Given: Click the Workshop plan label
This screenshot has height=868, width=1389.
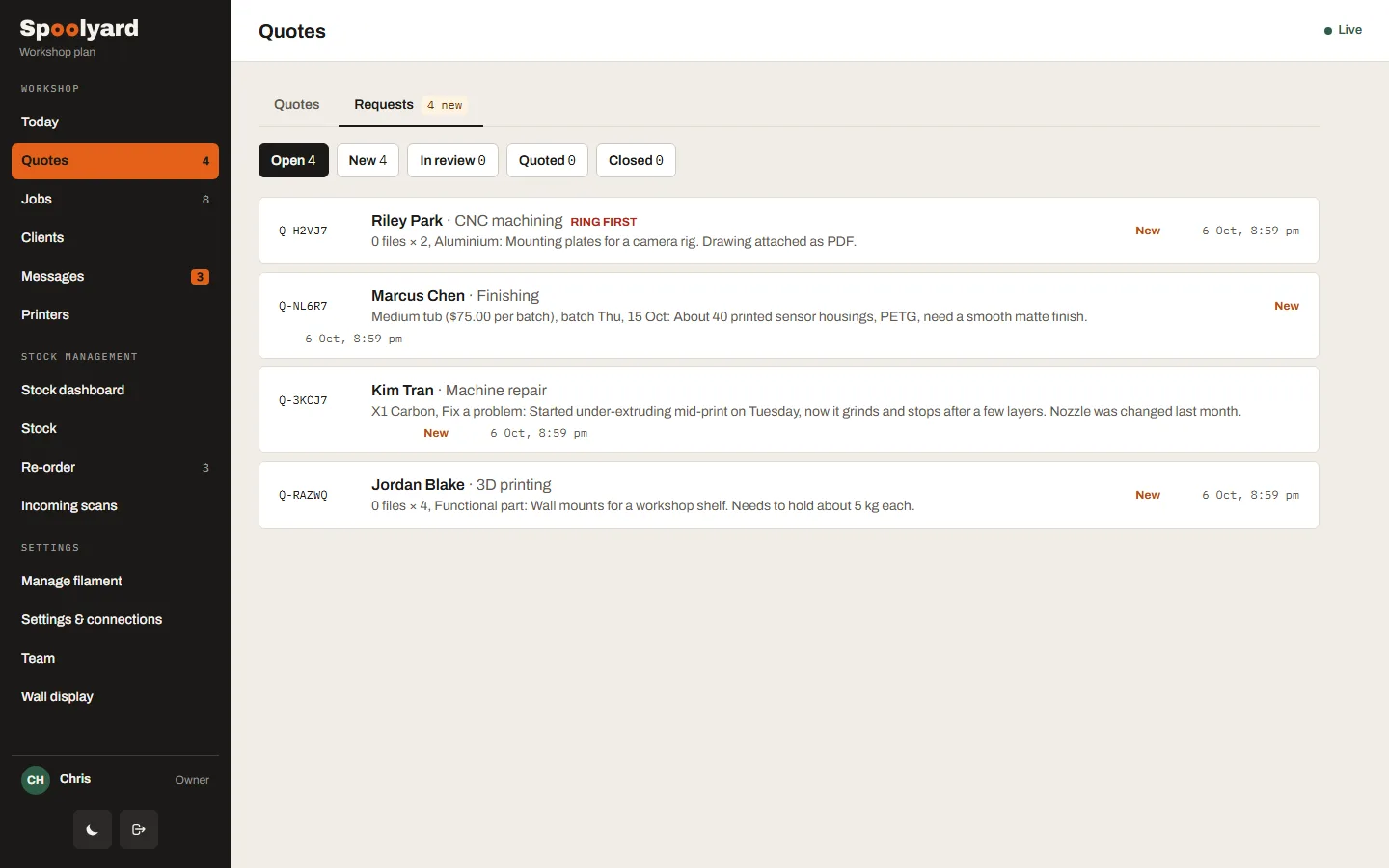Looking at the screenshot, I should point(57,52).
